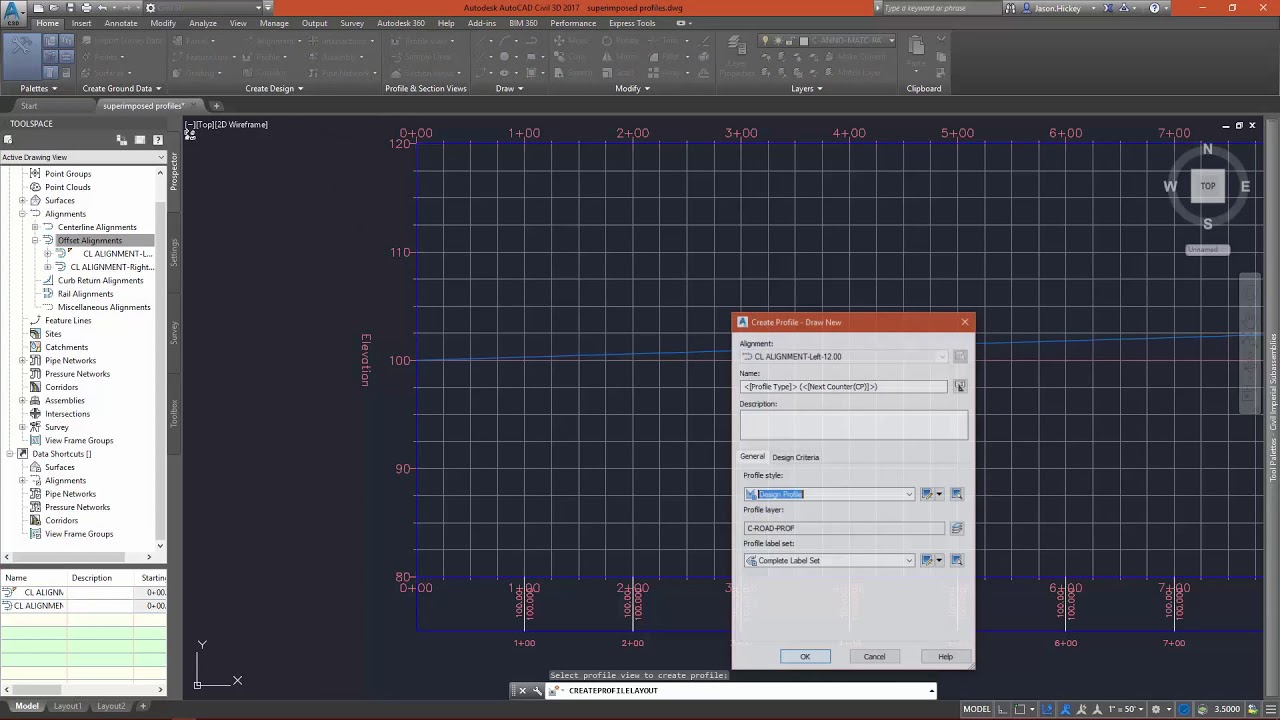Click Toolspace help question mark icon
1280x720 pixels.
pos(157,140)
